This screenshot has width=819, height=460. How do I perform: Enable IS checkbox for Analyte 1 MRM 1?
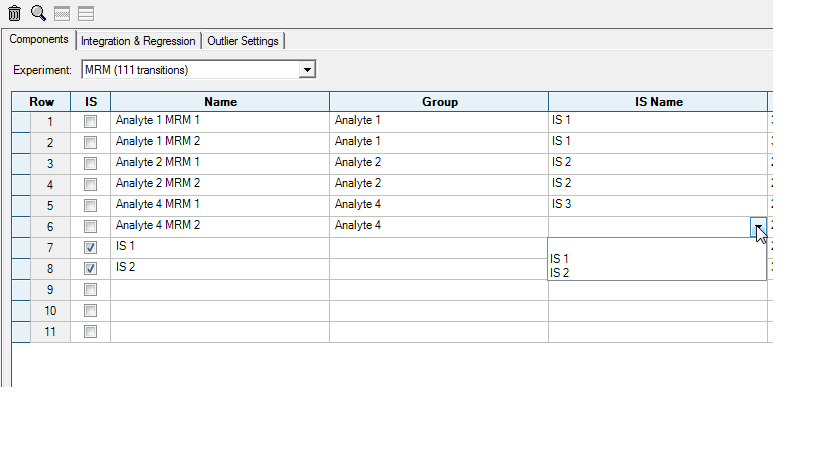click(90, 121)
